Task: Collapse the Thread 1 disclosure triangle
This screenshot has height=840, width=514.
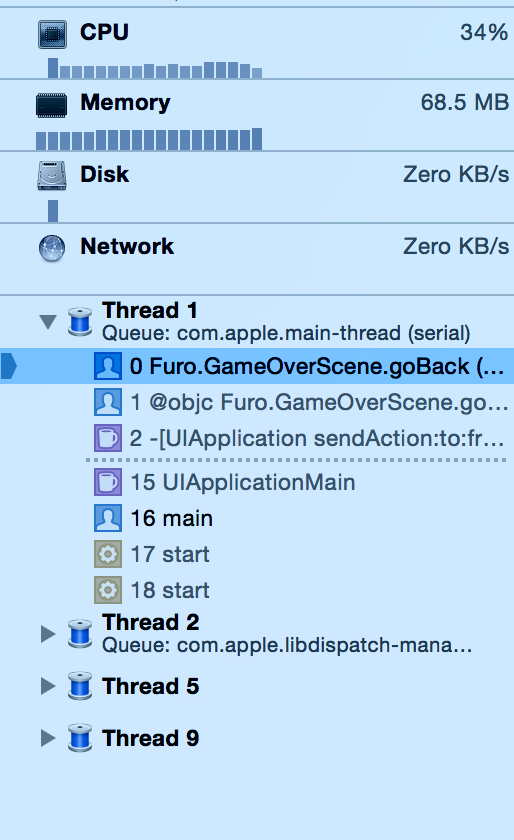Action: coord(48,322)
